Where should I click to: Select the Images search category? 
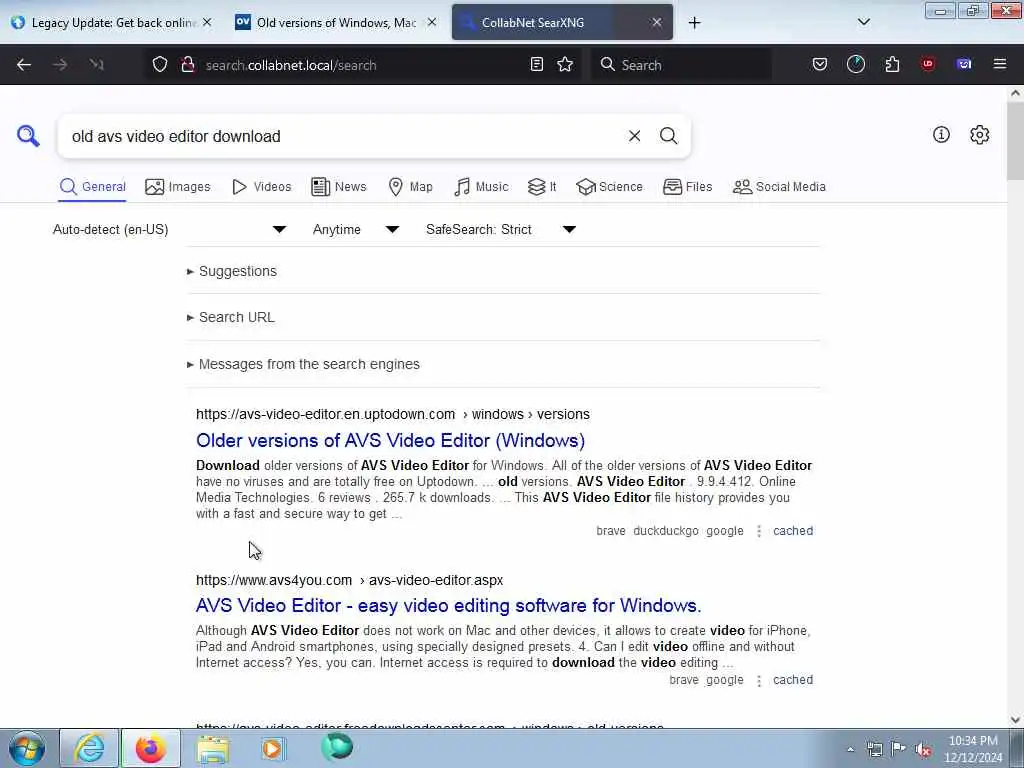pyautogui.click(x=178, y=187)
